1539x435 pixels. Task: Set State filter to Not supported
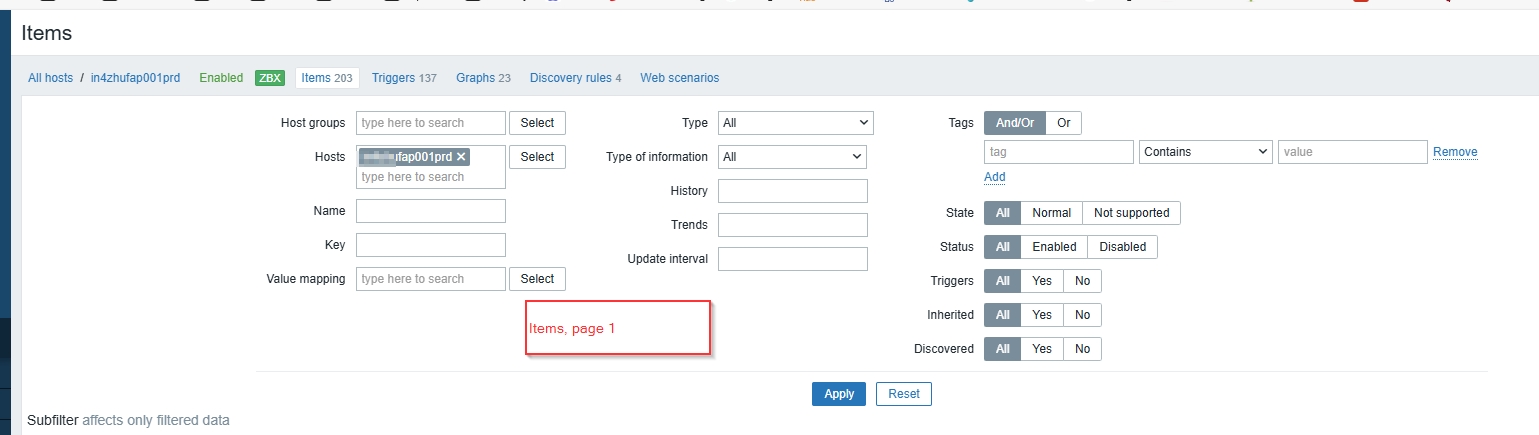pos(1131,213)
